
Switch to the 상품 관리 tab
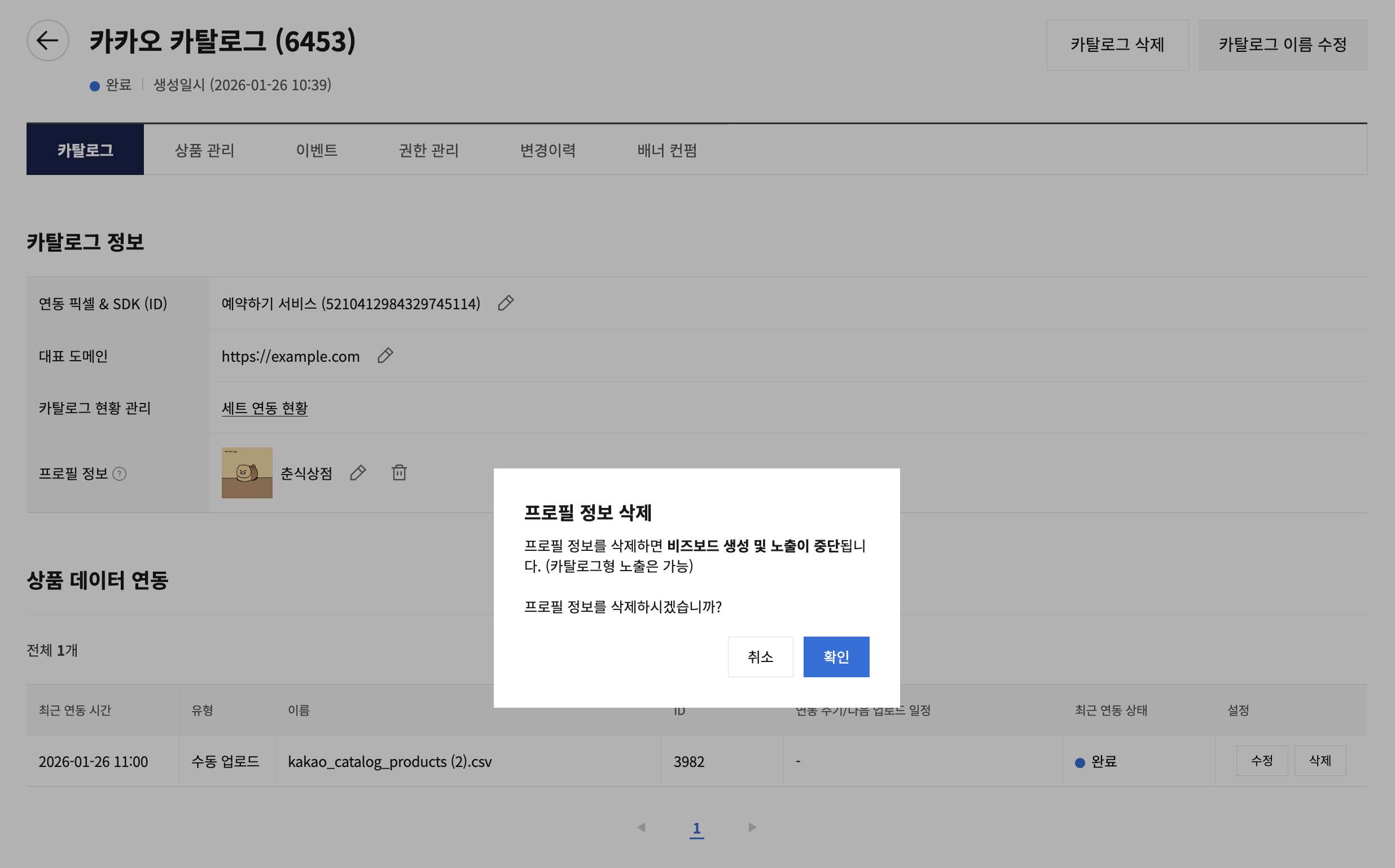tap(204, 150)
